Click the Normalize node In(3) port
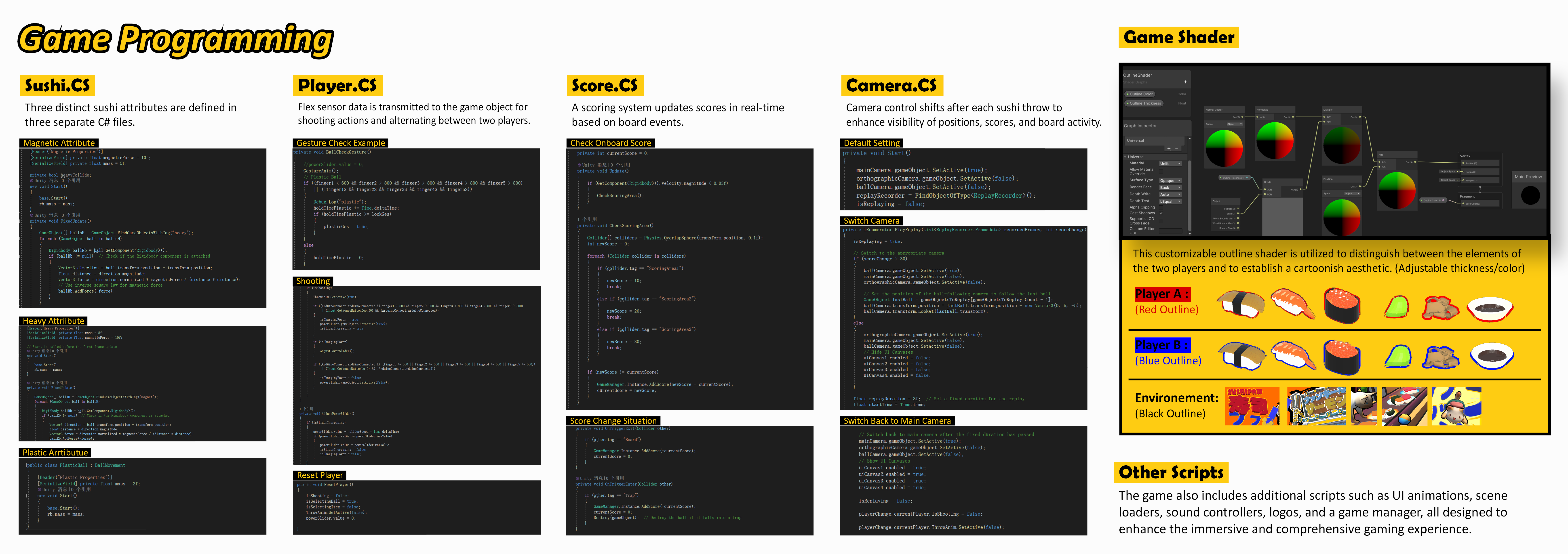 coord(1258,117)
